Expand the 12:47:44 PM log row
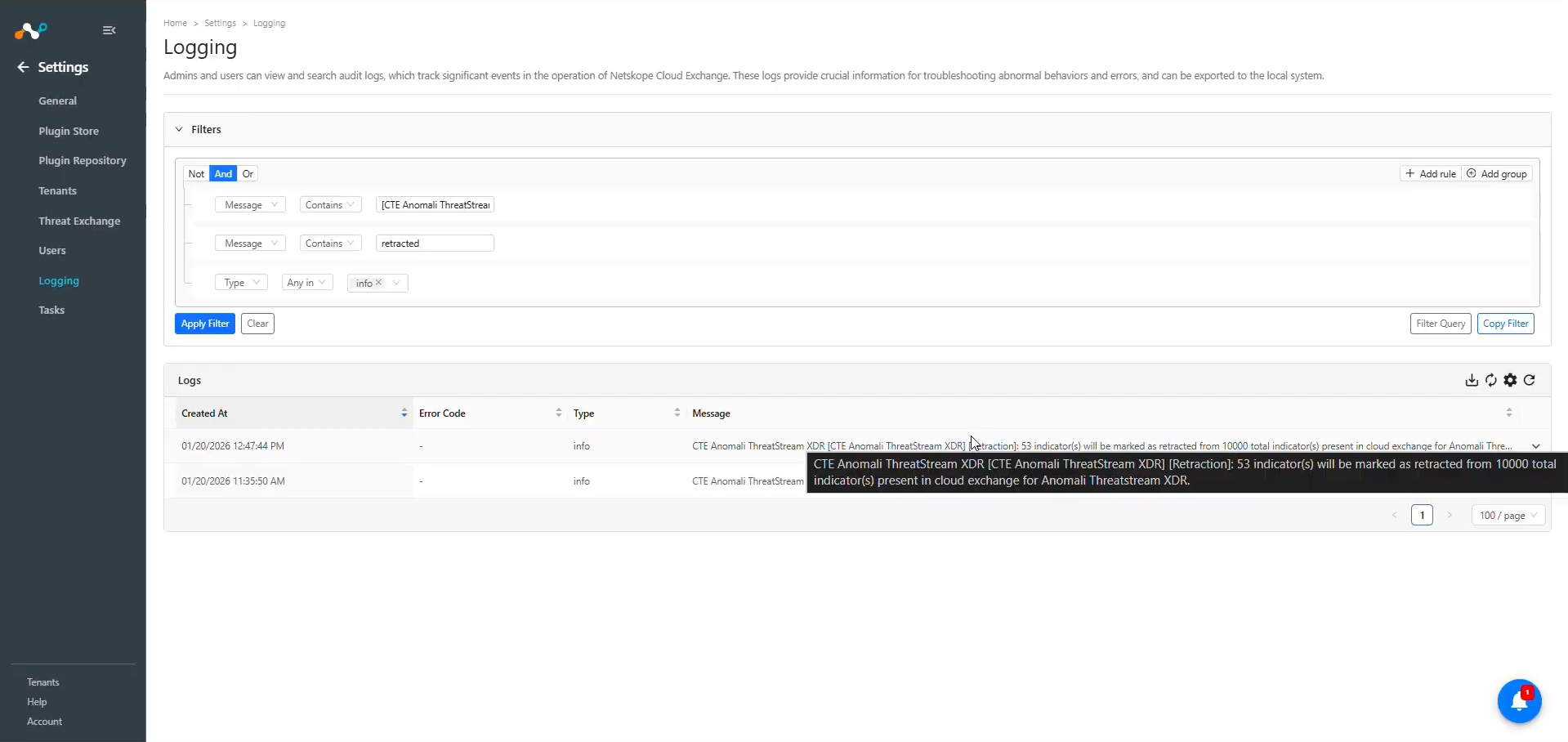1568x742 pixels. pyautogui.click(x=1536, y=446)
